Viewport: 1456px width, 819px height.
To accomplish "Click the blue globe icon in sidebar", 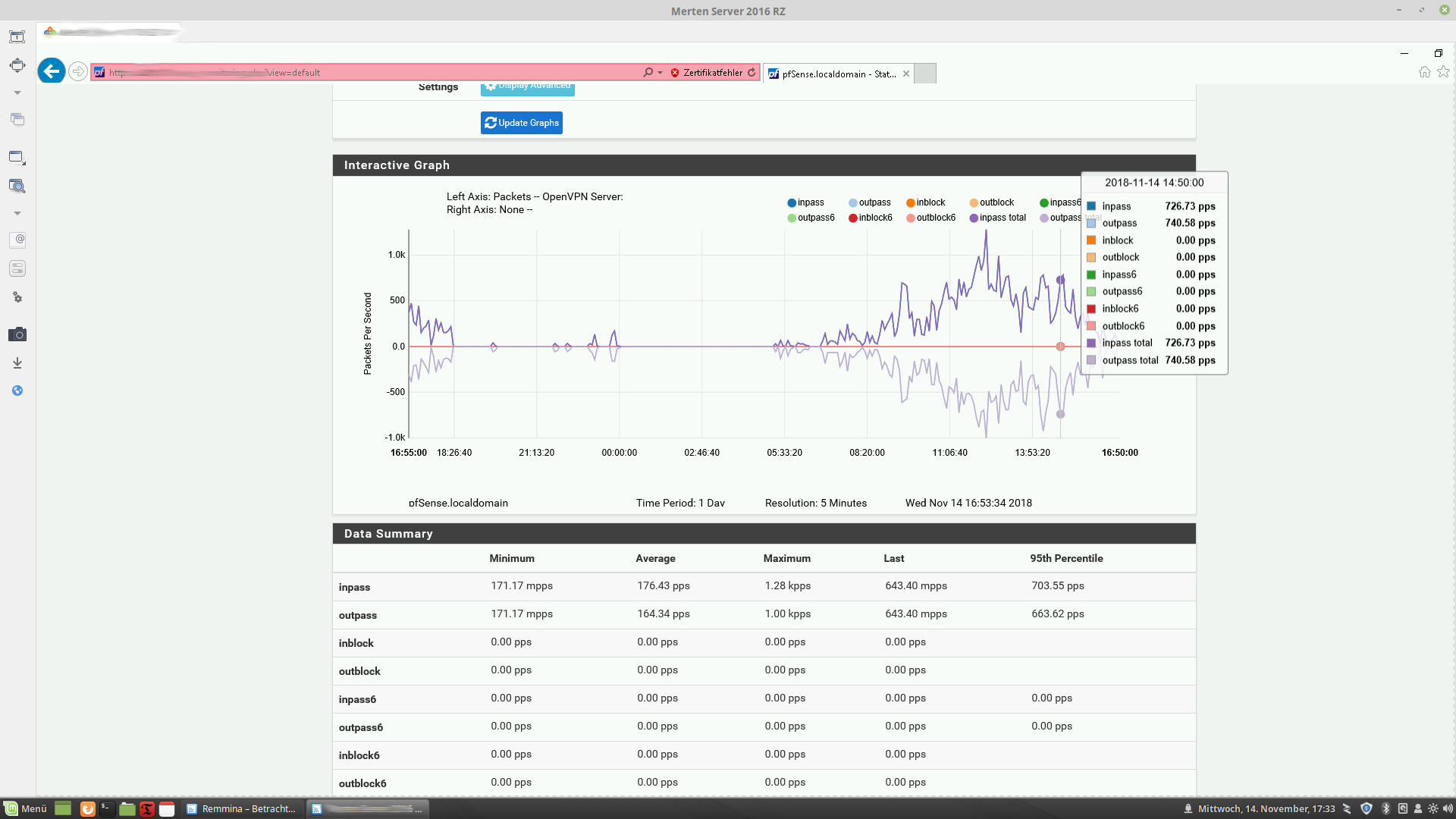I will (17, 391).
